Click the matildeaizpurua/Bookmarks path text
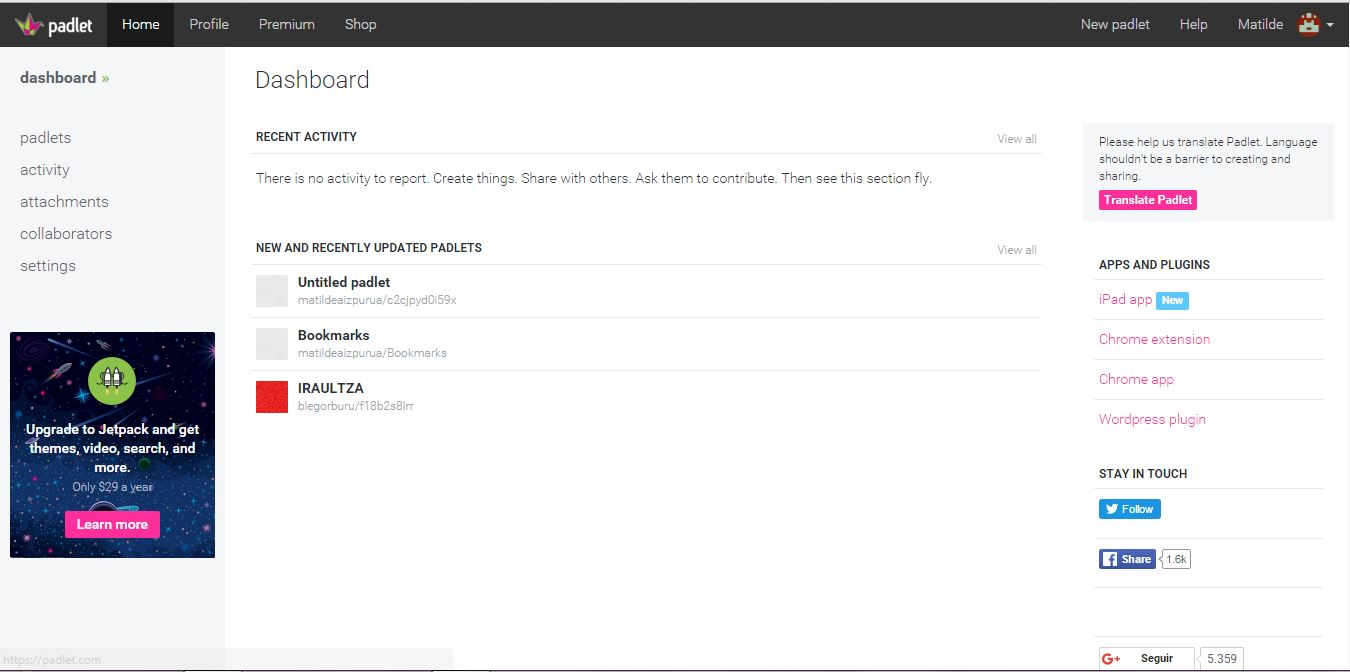 tap(372, 353)
